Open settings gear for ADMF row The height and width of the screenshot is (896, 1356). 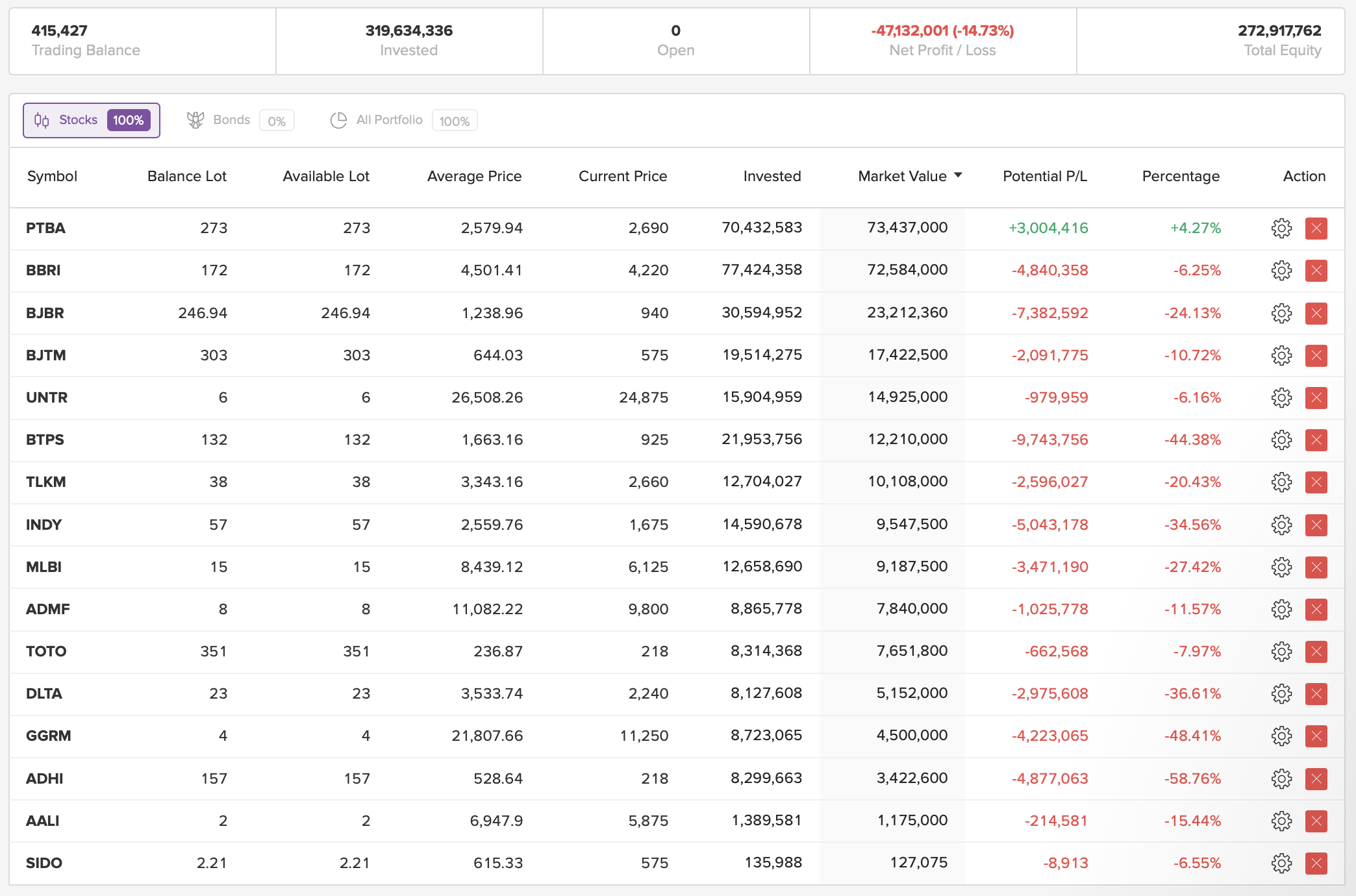point(1281,609)
